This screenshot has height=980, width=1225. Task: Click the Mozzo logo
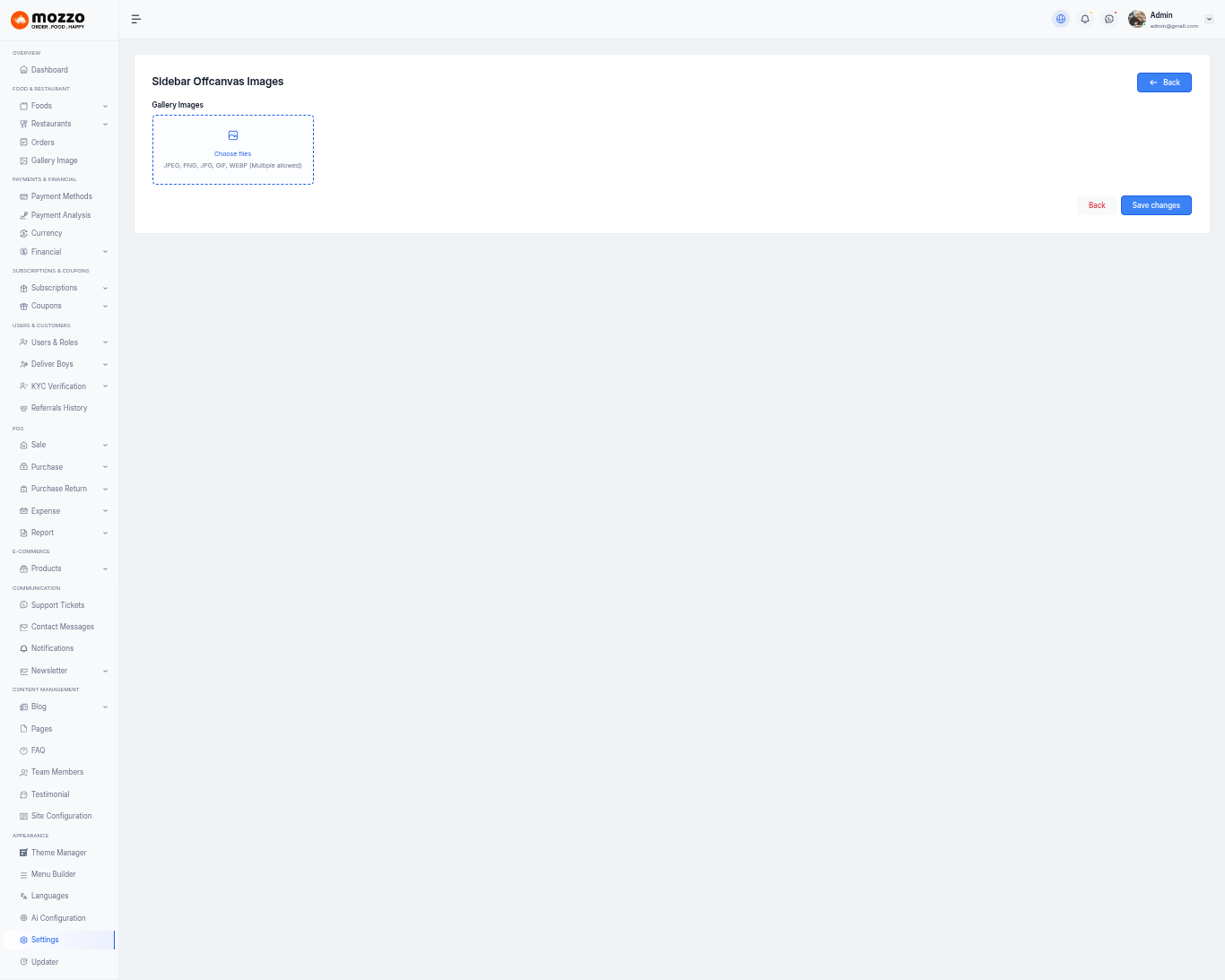pos(48,20)
